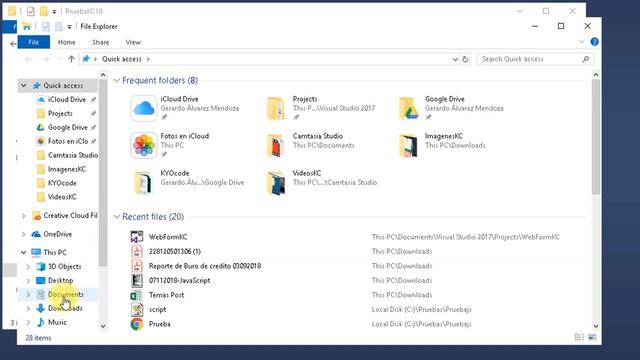Open the address bar history dropdown
Viewport: 640px width, 360px height.
pos(455,59)
